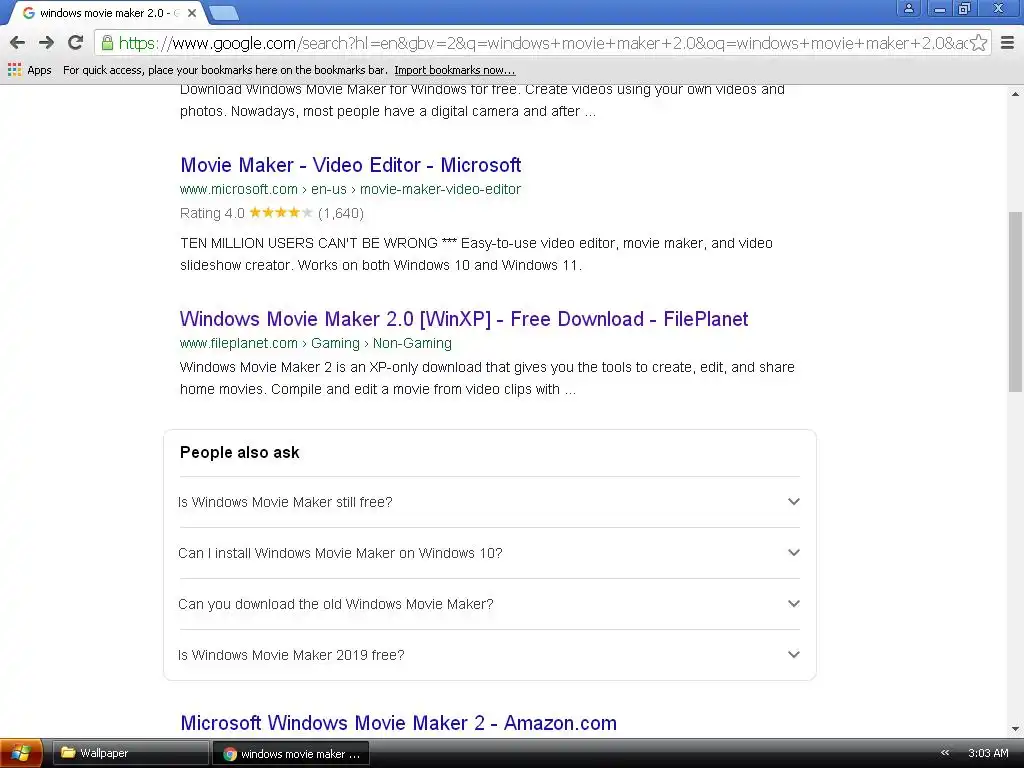This screenshot has width=1024, height=768.
Task: Go back with the browser back arrow
Action: (x=18, y=43)
